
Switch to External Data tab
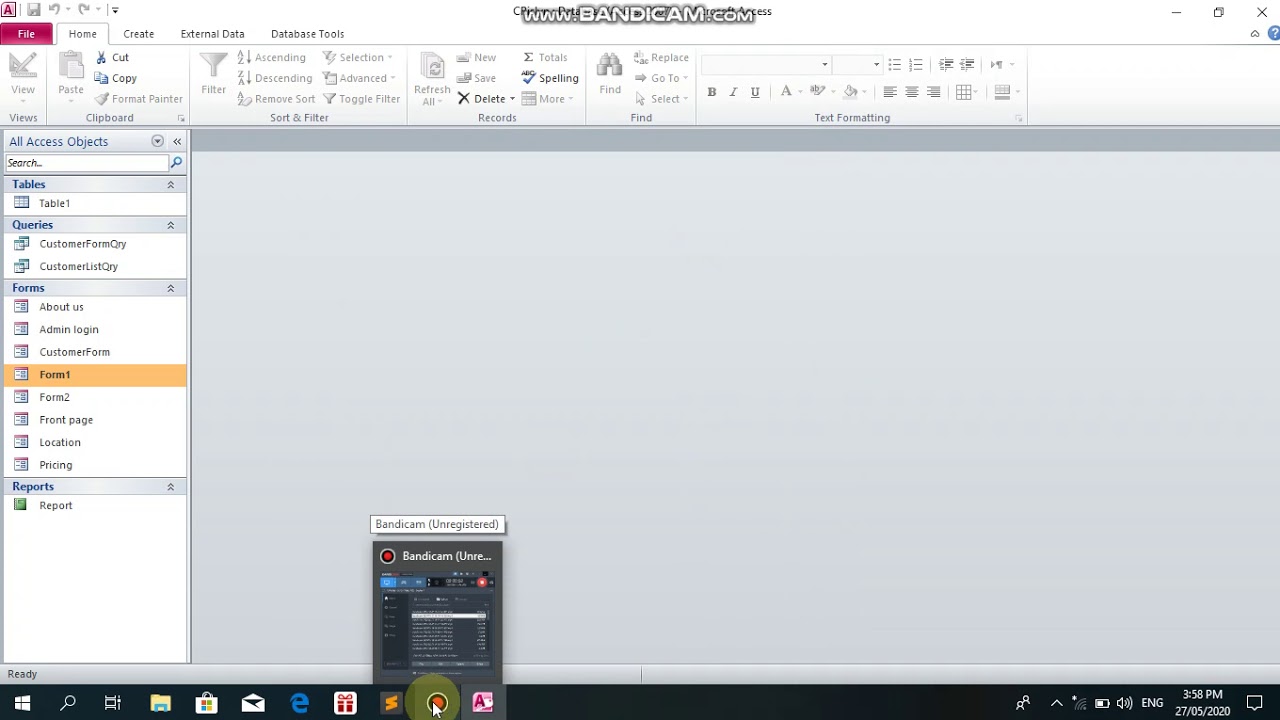coord(212,34)
